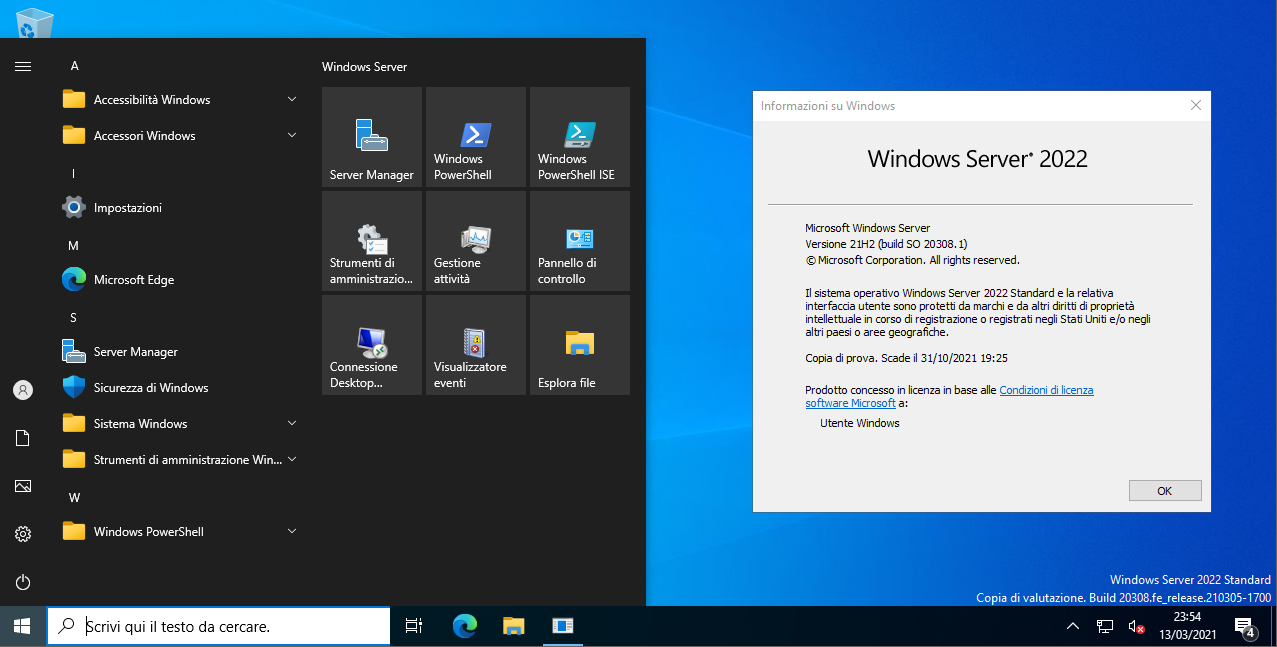Image resolution: width=1277 pixels, height=647 pixels.
Task: Launch Microsoft Edge from the app list
Action: [x=180, y=280]
